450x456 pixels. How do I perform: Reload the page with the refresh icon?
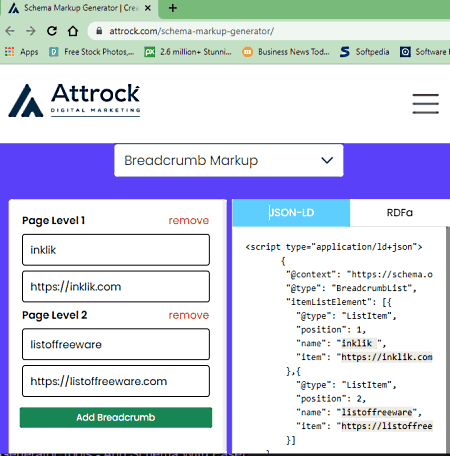[52, 31]
